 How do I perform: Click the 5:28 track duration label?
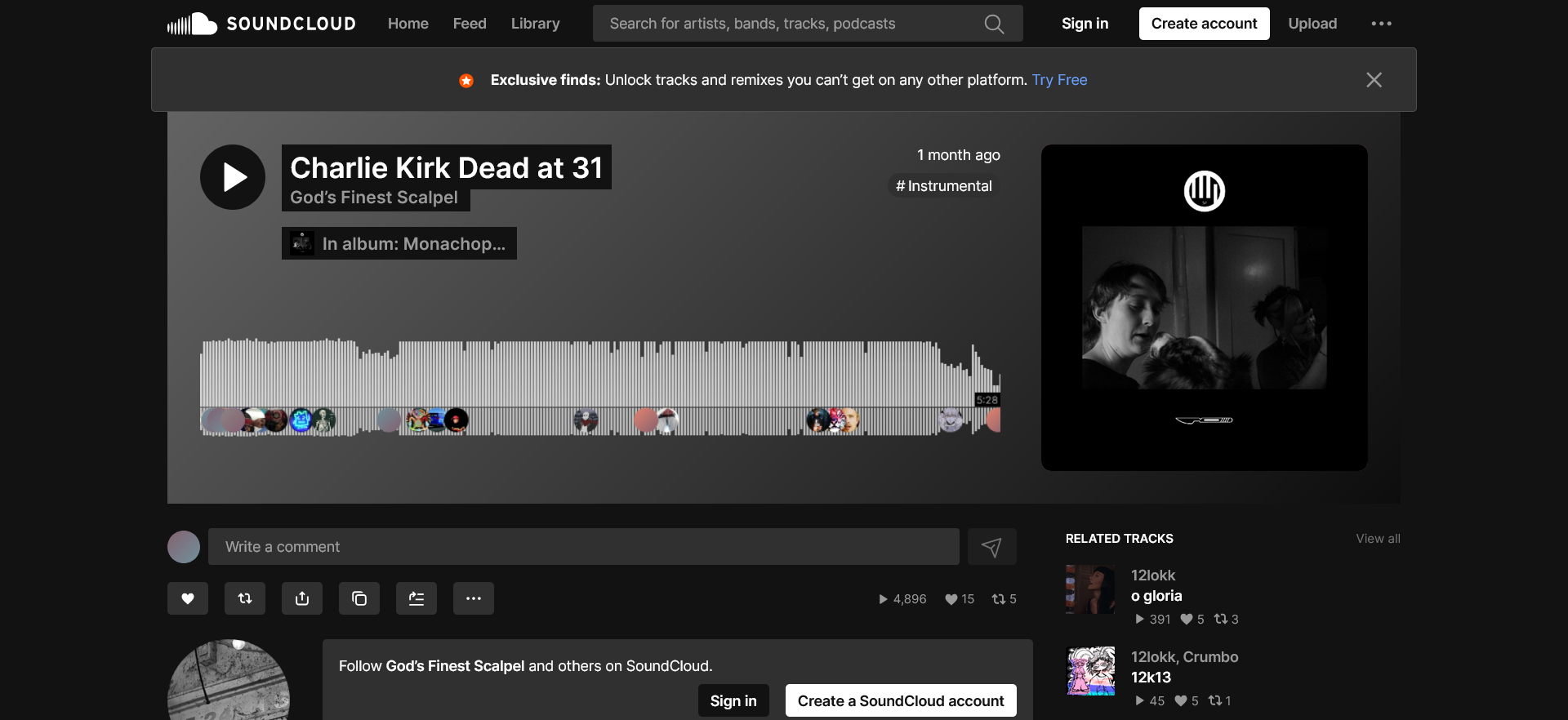[x=987, y=400]
